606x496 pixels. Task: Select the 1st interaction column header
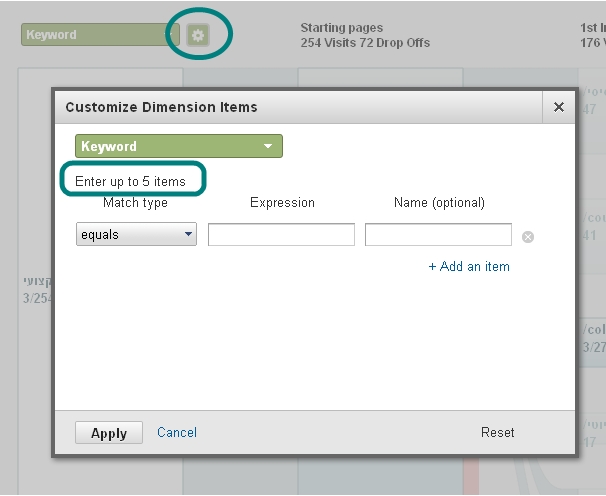(x=591, y=36)
